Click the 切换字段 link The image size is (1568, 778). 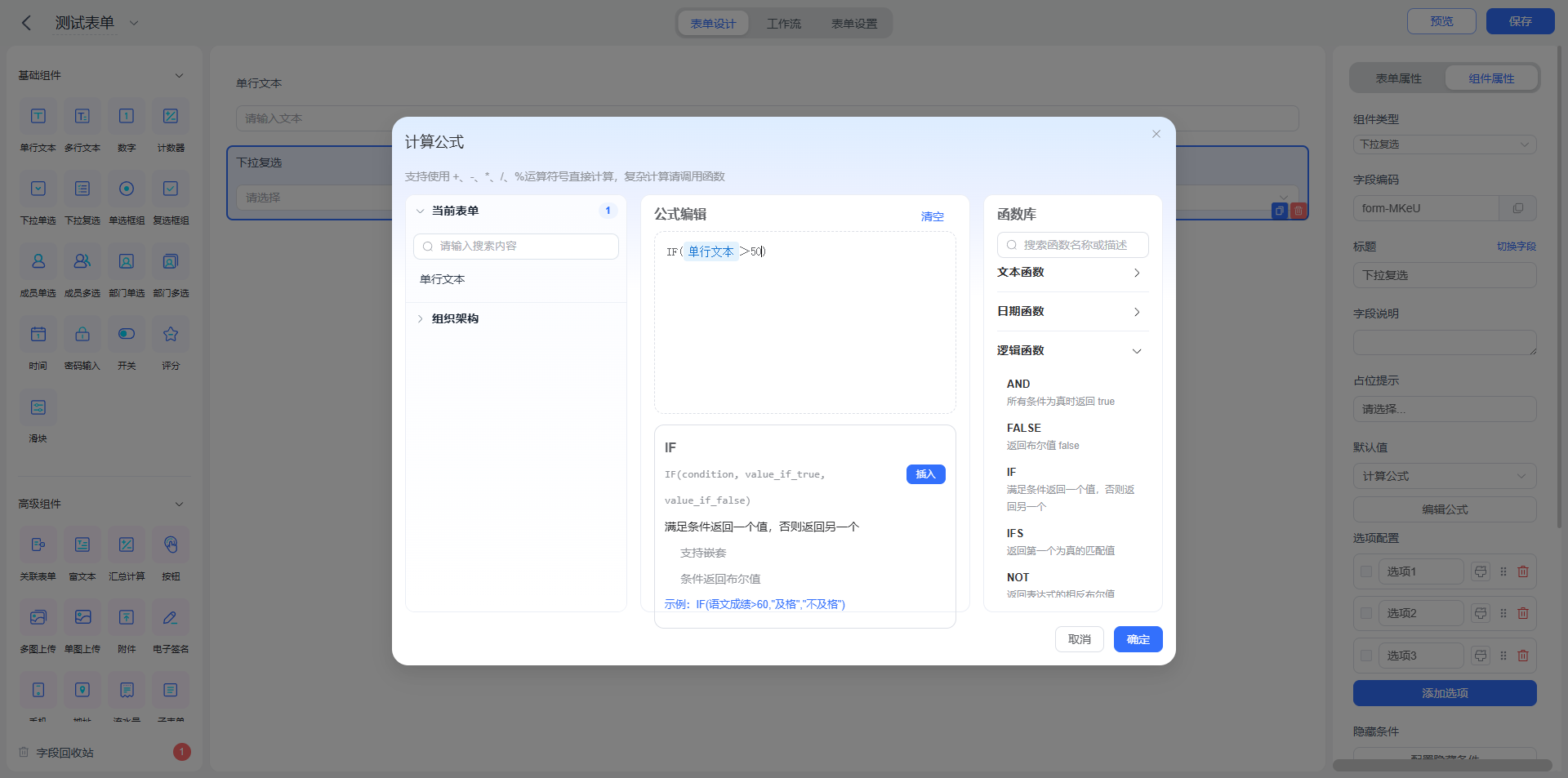click(1517, 247)
